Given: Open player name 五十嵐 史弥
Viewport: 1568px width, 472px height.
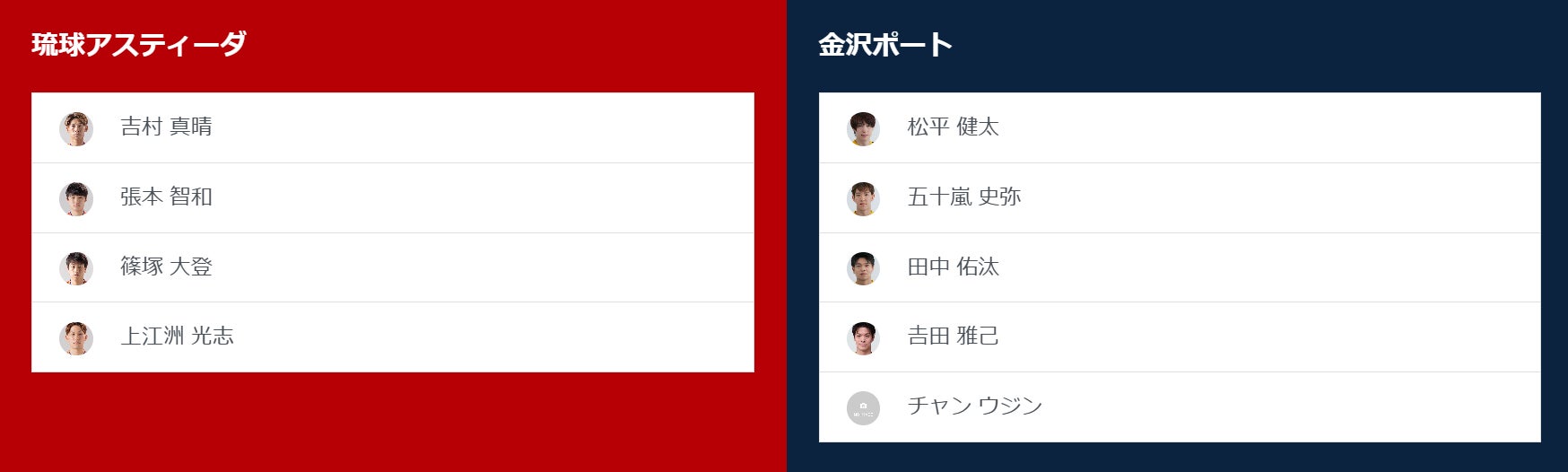Looking at the screenshot, I should (963, 197).
